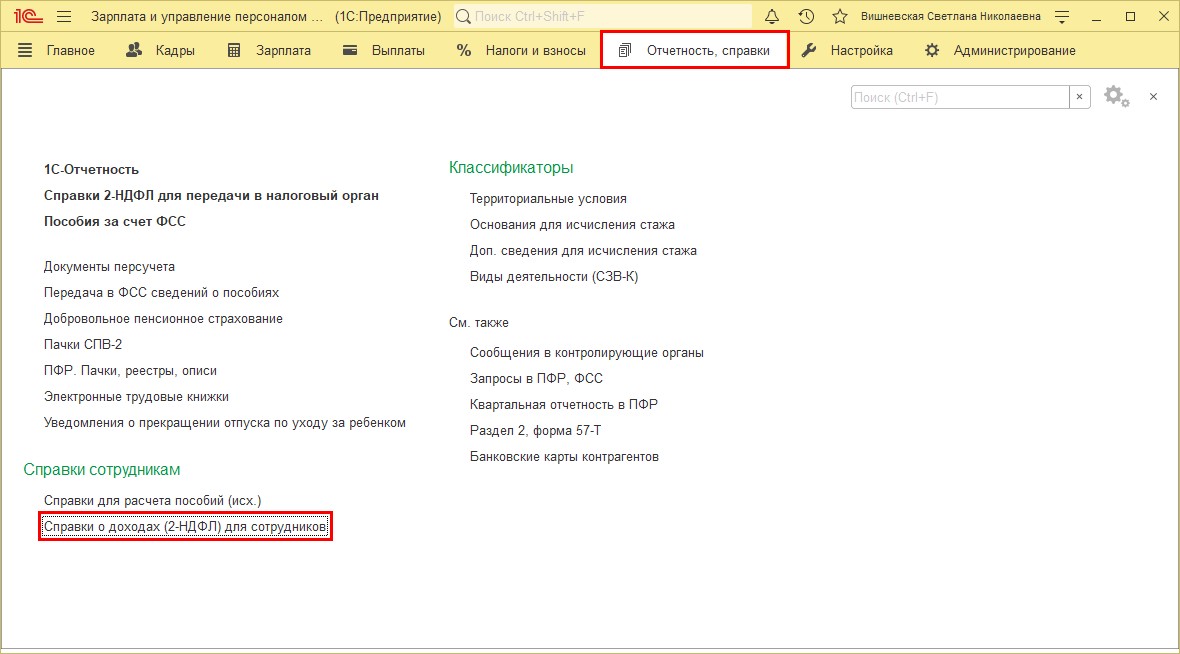Open favorites star icon

[x=840, y=16]
